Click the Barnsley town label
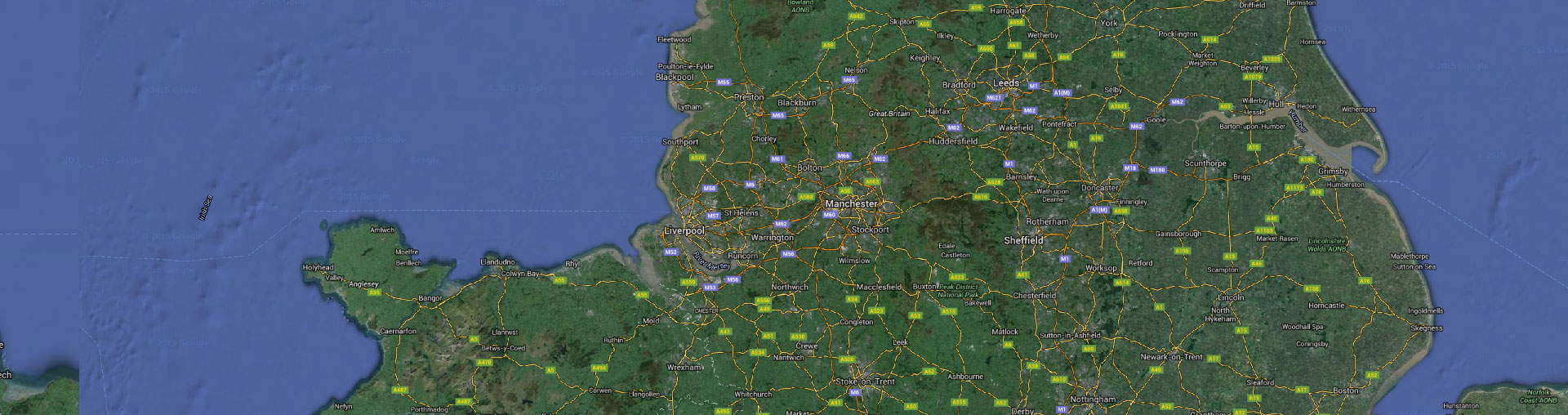 (x=1021, y=176)
